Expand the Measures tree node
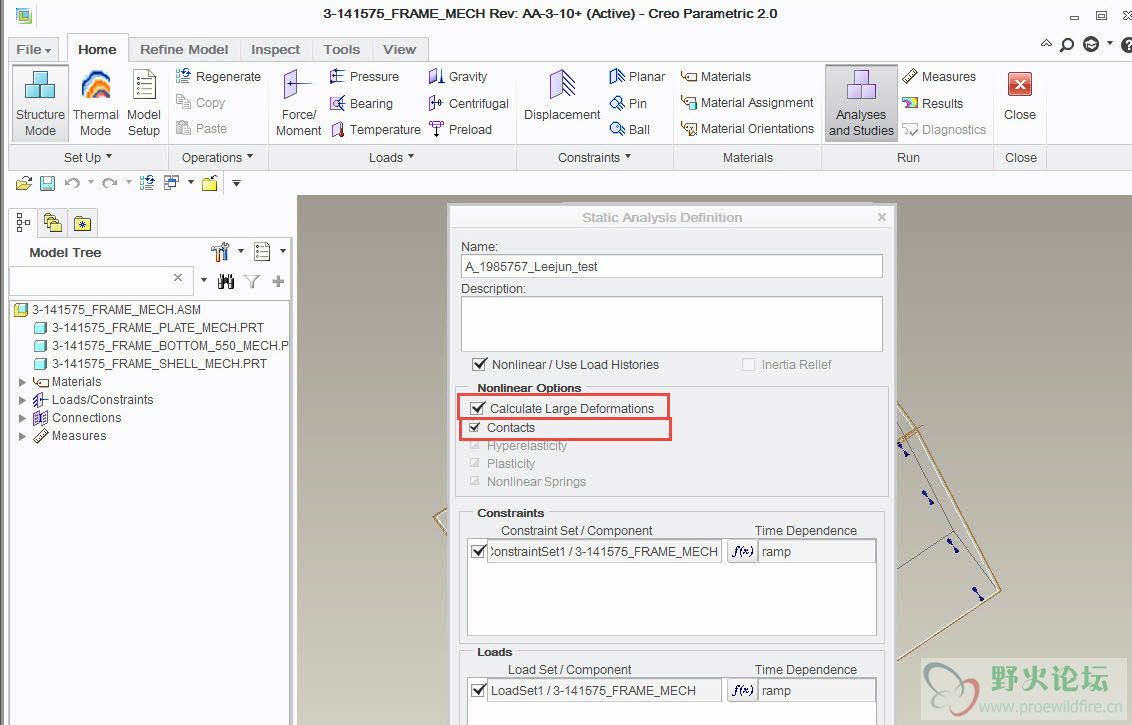 click(22, 436)
